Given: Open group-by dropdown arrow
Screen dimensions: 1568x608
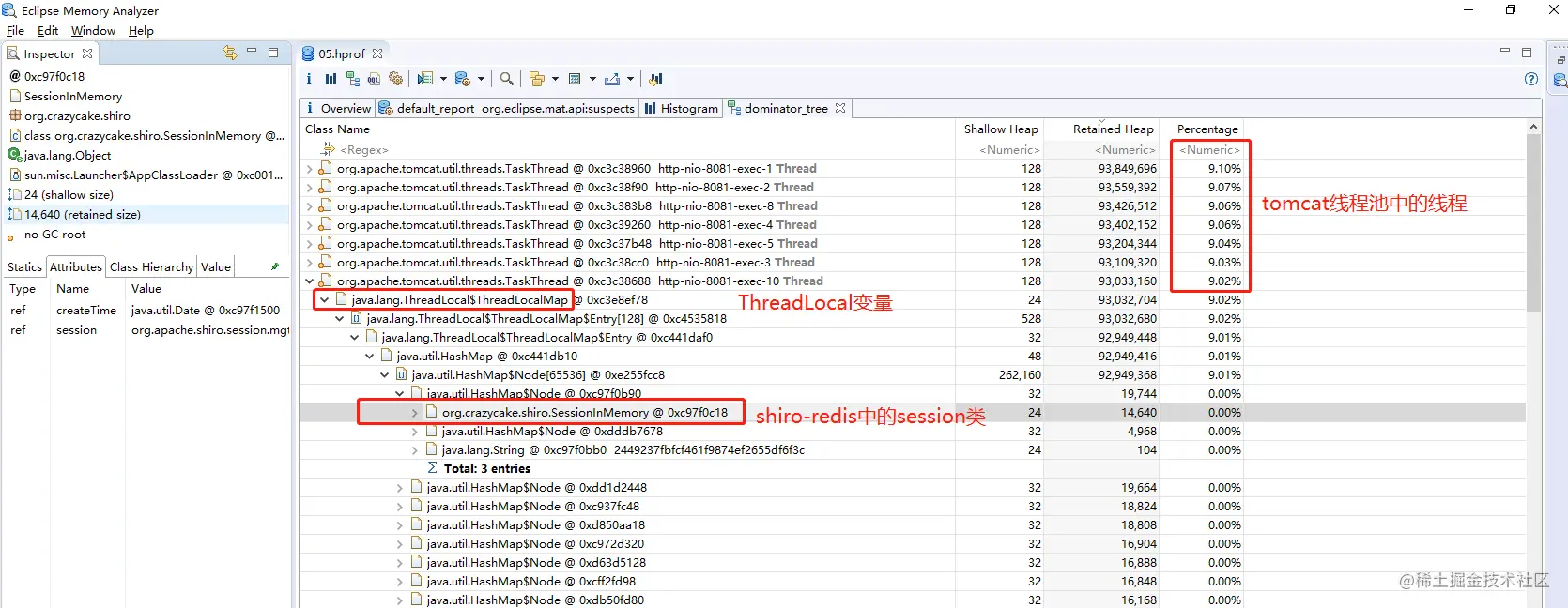Looking at the screenshot, I should click(x=555, y=79).
